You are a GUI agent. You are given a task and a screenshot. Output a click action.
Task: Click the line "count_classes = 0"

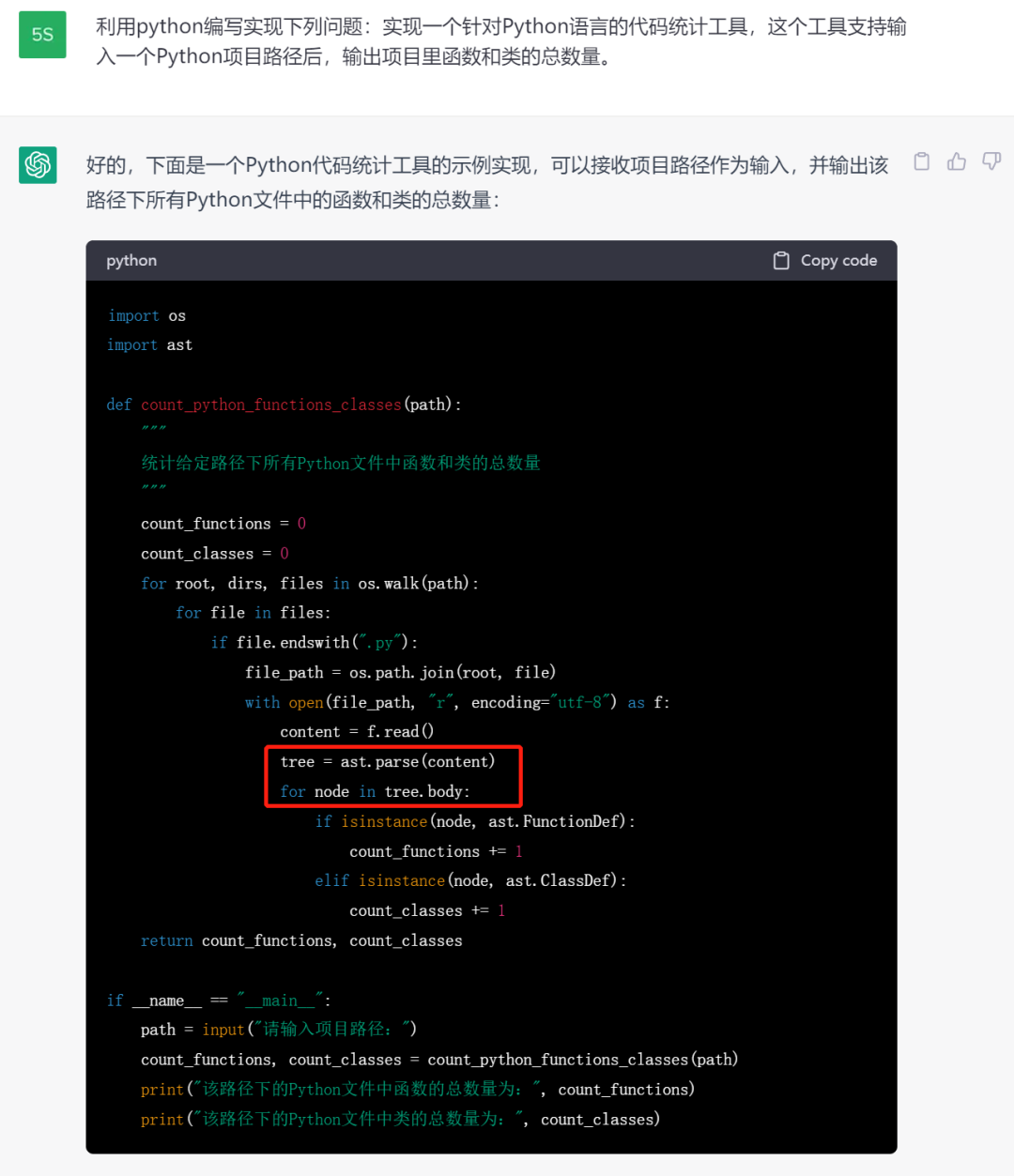(215, 554)
